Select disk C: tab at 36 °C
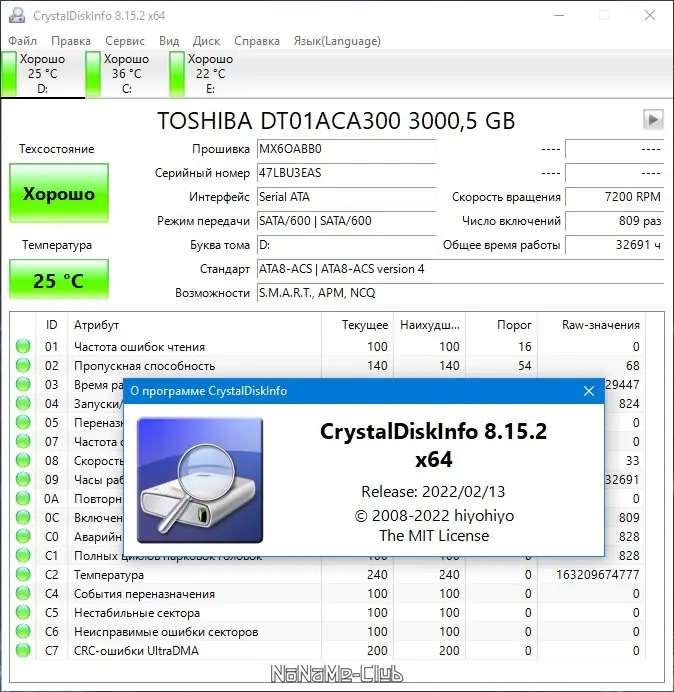This screenshot has height=692, width=674. coord(127,74)
